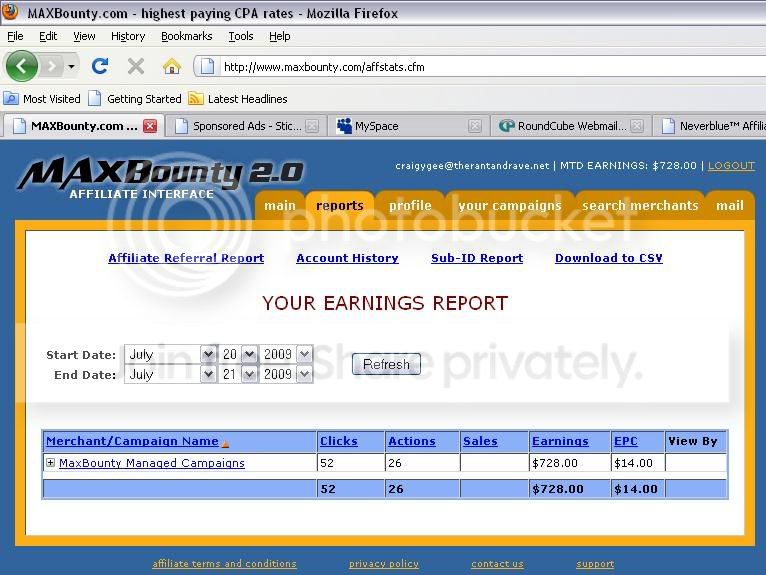
Task: Open the Getting Started bookmark
Action: coord(135,99)
